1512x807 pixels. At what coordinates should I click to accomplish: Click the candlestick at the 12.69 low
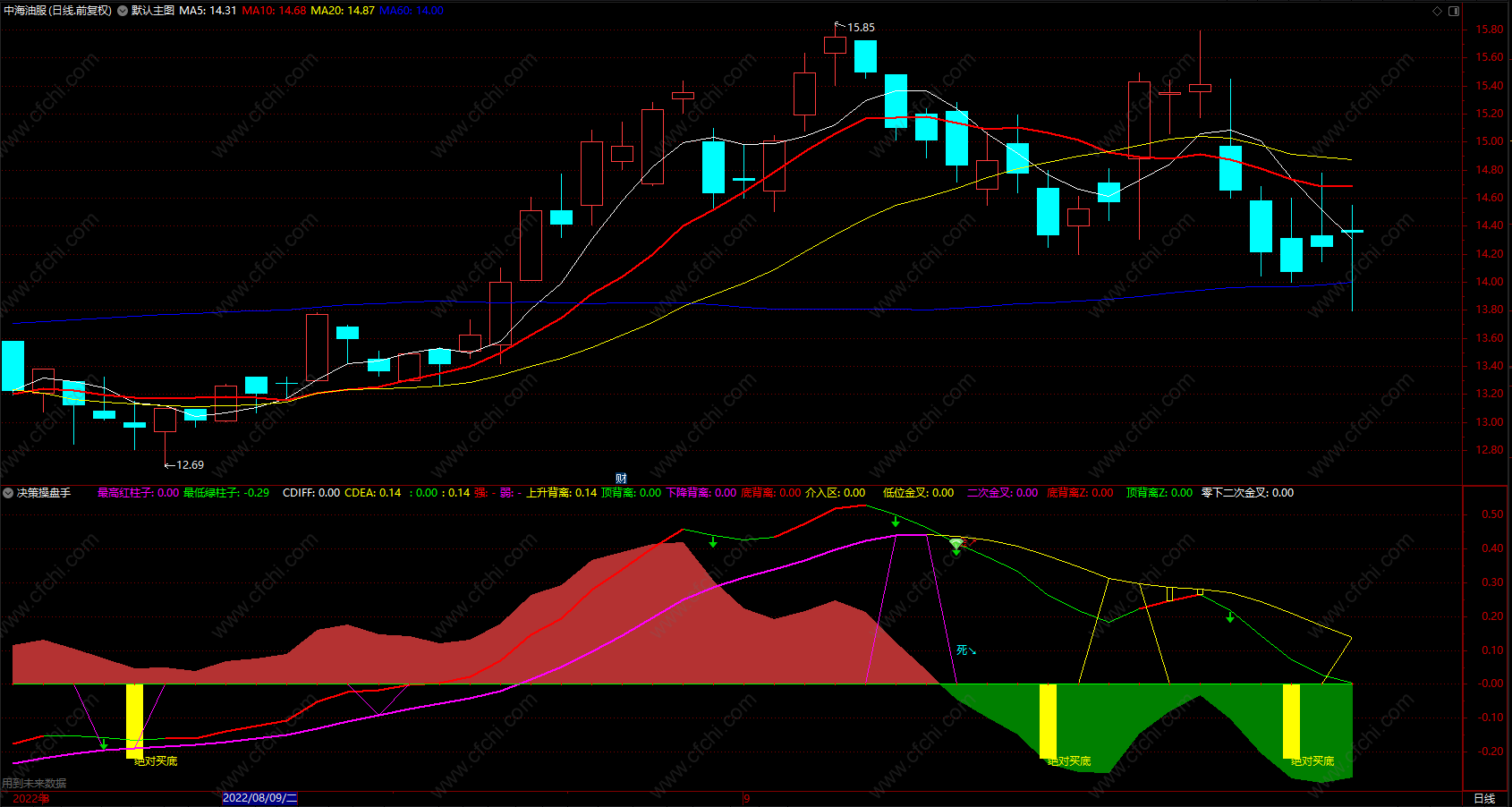point(165,420)
